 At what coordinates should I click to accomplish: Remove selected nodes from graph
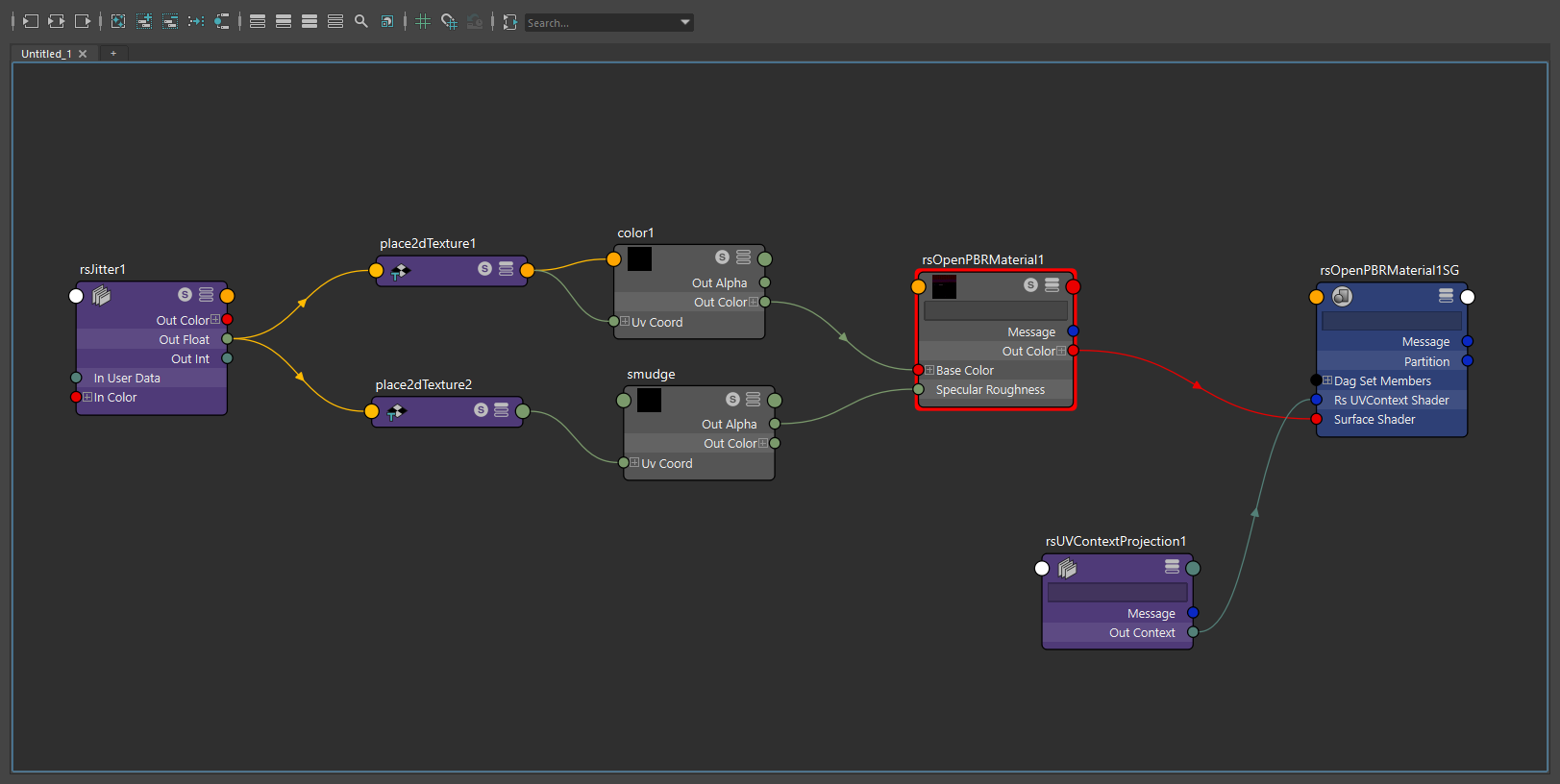170,21
